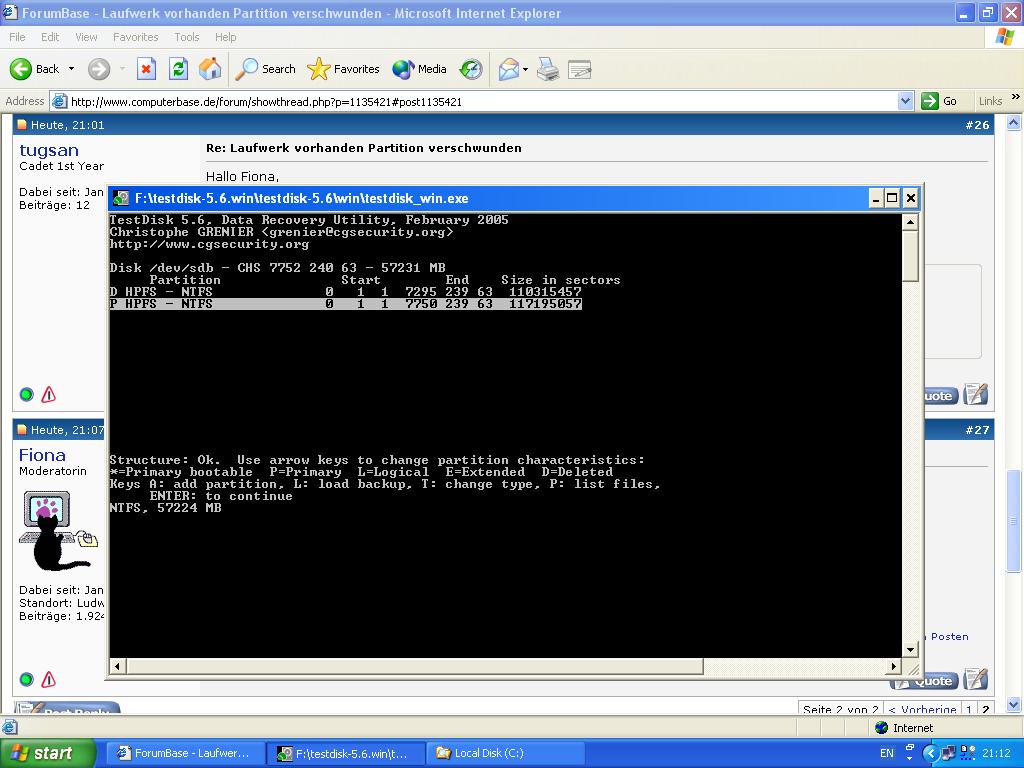Click the console horizontal scrollbar thumb
Image resolution: width=1024 pixels, height=768 pixels.
click(415, 667)
